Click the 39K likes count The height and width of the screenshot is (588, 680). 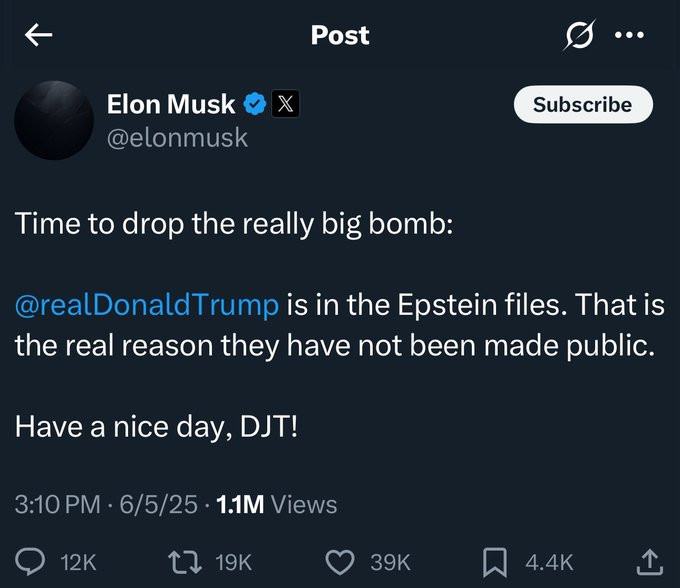click(390, 562)
